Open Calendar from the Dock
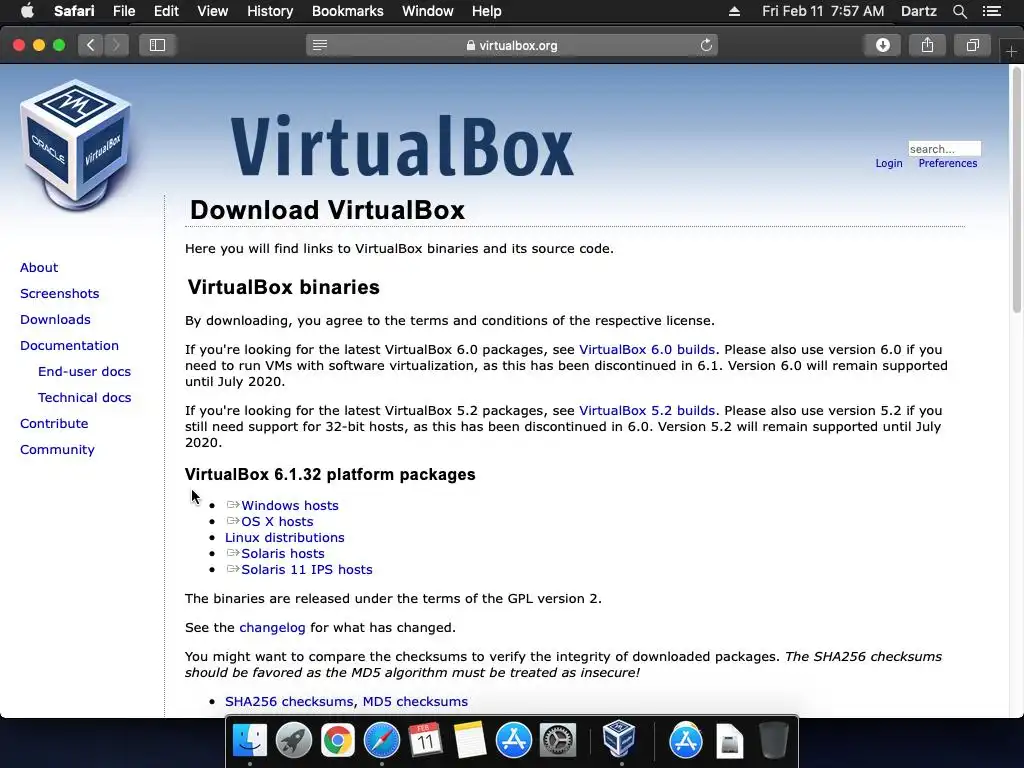The width and height of the screenshot is (1024, 768). [425, 741]
